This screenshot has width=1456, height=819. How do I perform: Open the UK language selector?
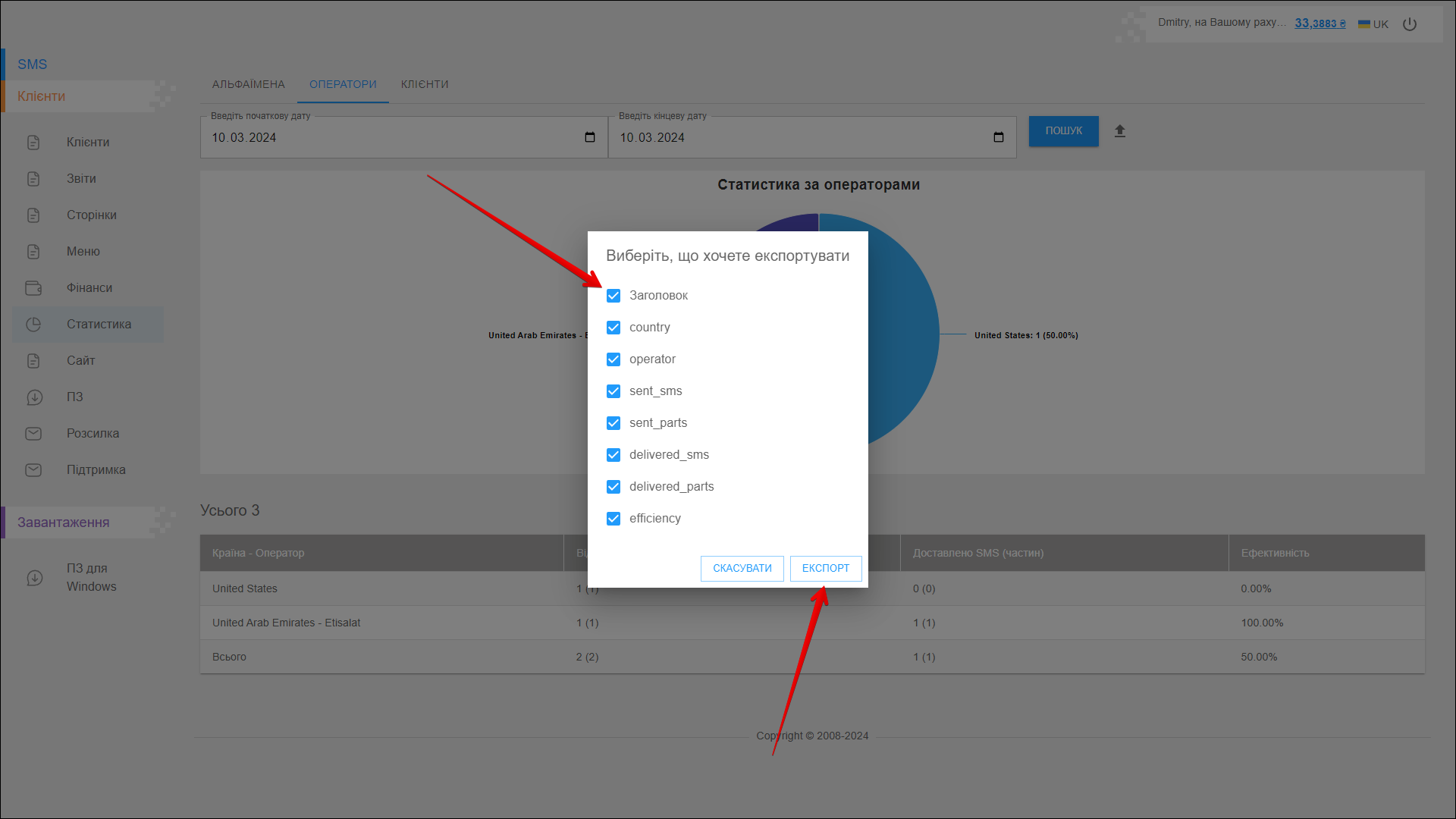tap(1373, 24)
